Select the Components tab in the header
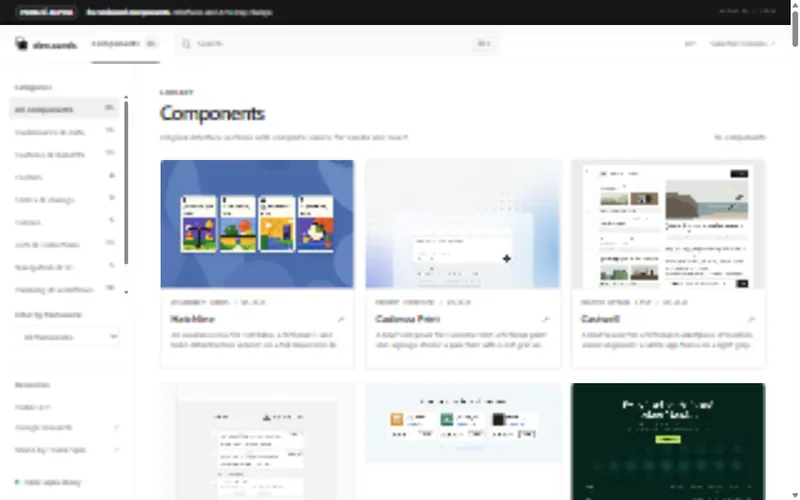The width and height of the screenshot is (800, 500). click(125, 44)
